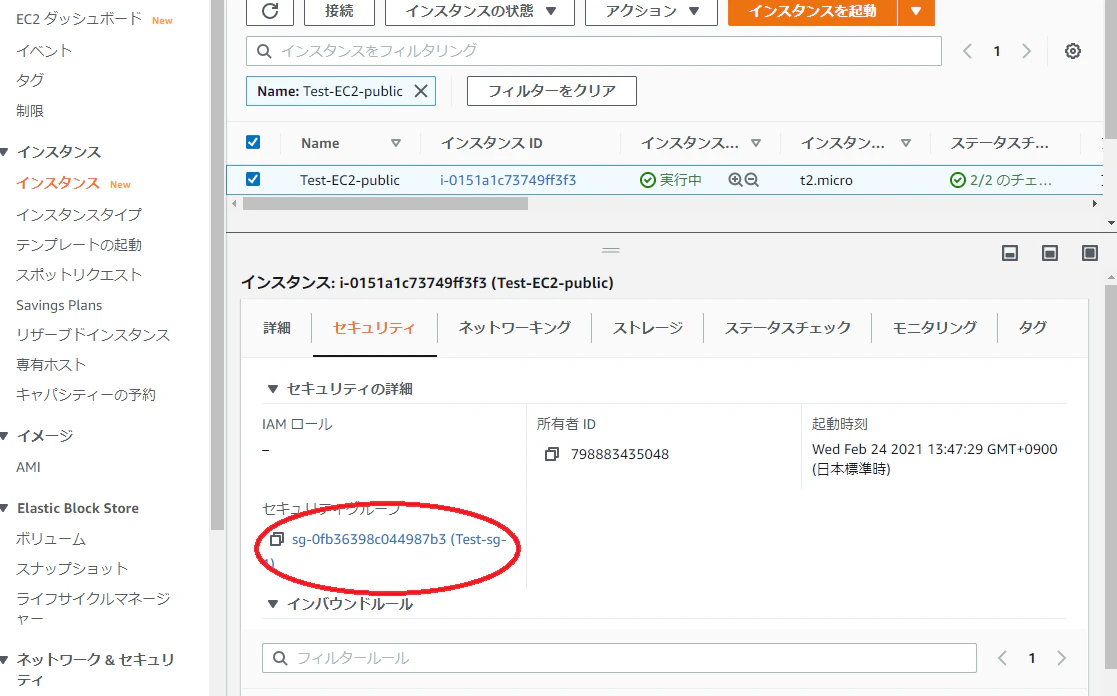The height and width of the screenshot is (696, 1117).
Task: Focus the フィルタールール search field
Action: point(619,658)
